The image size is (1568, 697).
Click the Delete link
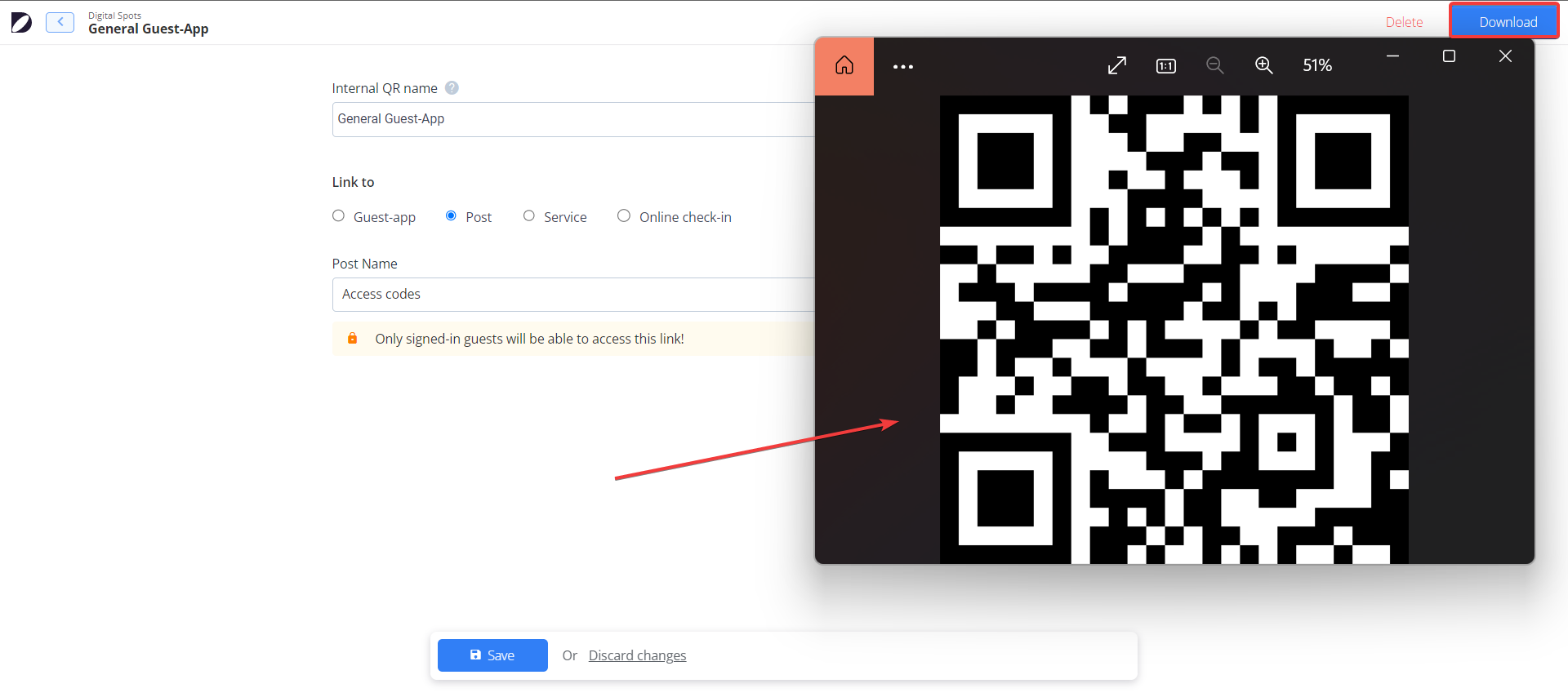tap(1404, 22)
